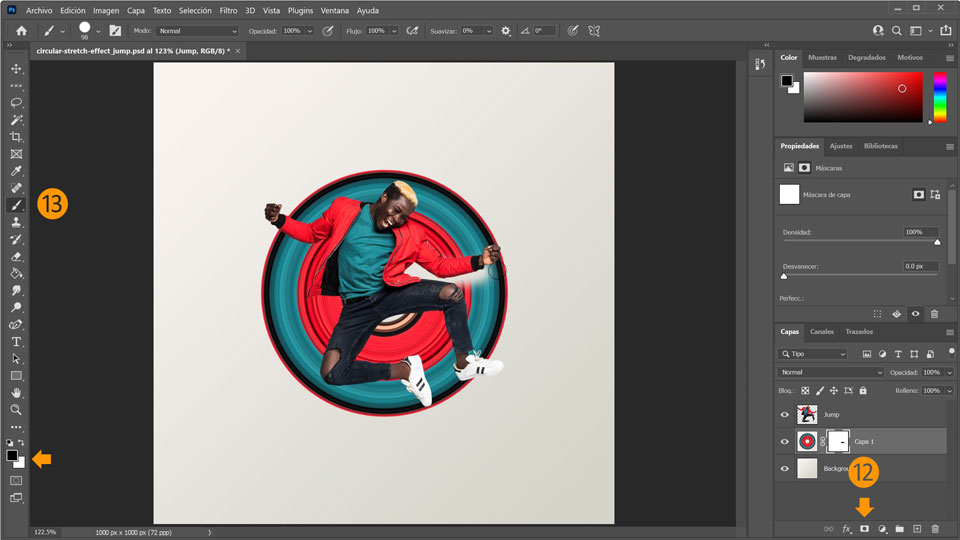This screenshot has height=540, width=960.
Task: Select the History Brush tool
Action: pyautogui.click(x=17, y=239)
